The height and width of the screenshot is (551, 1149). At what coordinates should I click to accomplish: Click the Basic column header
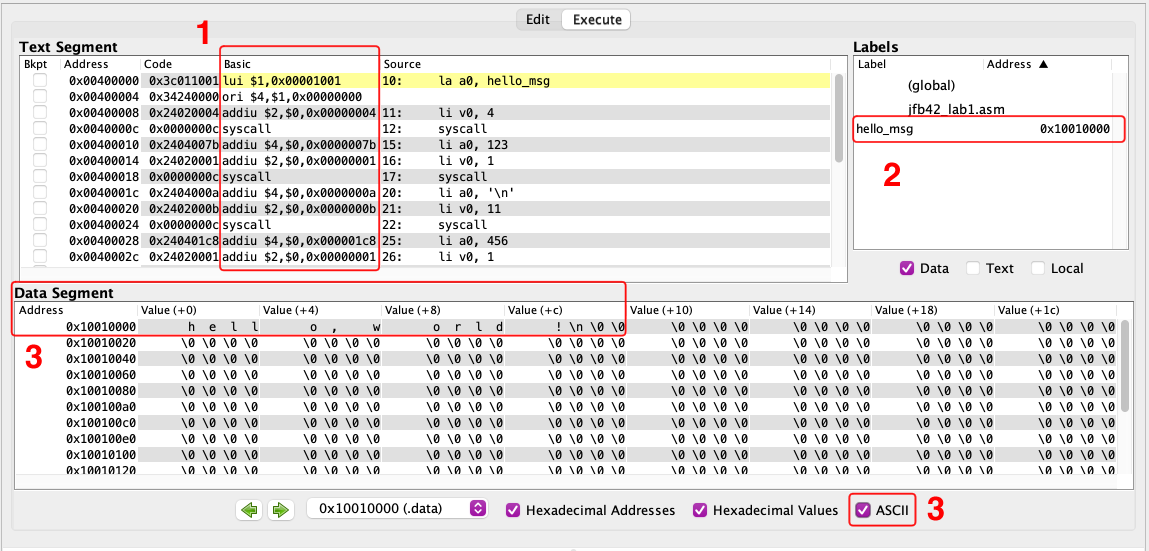coord(299,64)
